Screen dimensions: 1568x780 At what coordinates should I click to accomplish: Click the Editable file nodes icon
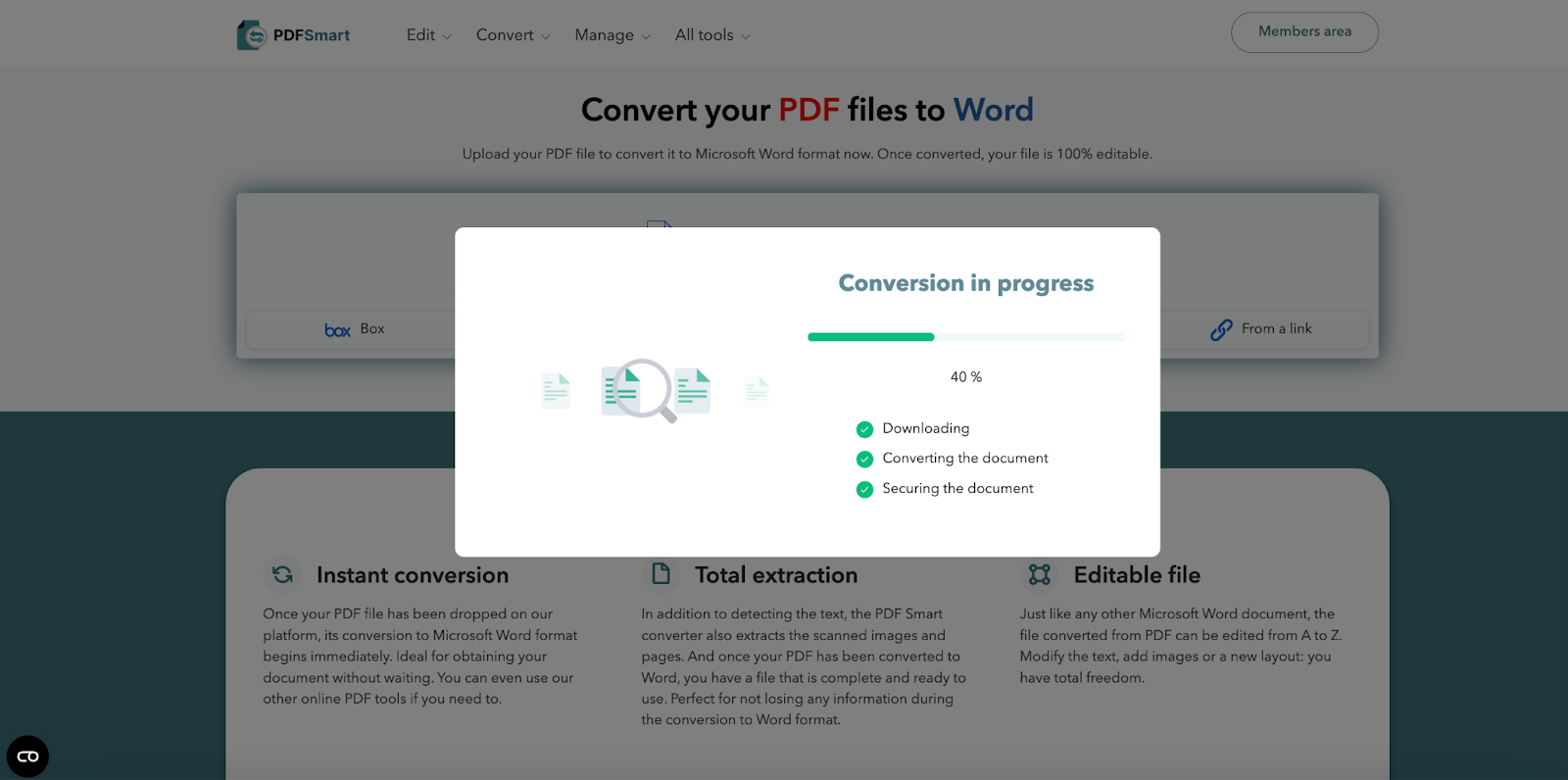tap(1040, 574)
